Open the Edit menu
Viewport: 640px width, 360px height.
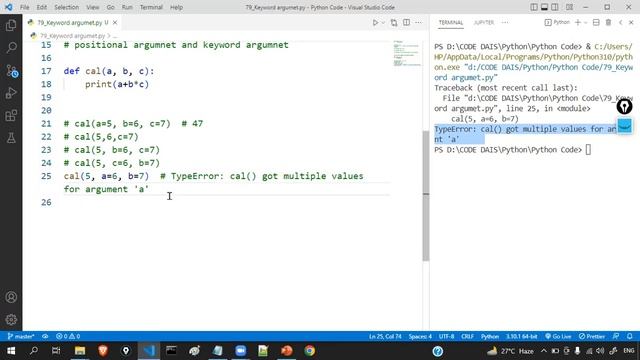click(42, 7)
